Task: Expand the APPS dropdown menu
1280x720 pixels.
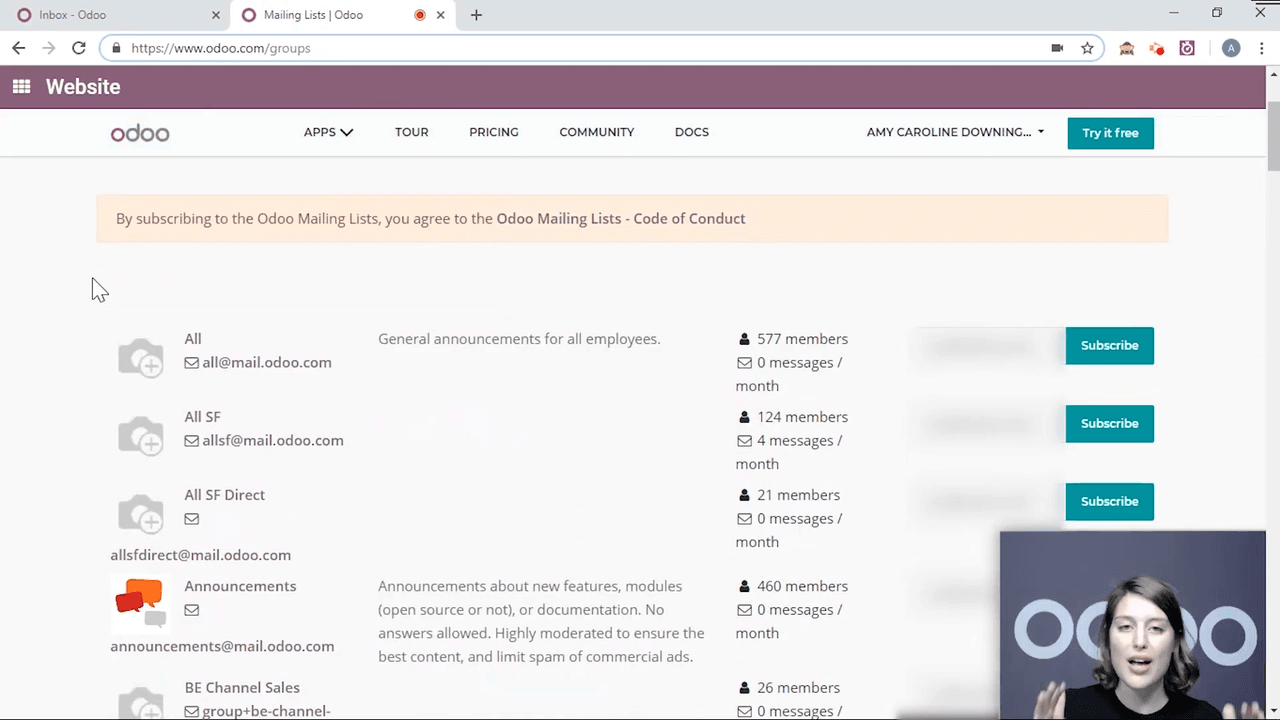Action: coord(328,132)
